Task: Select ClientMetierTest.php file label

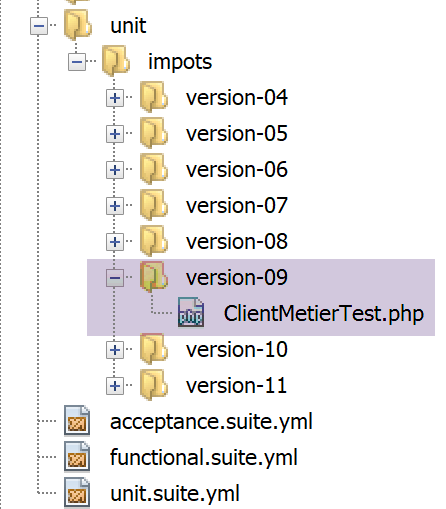Action: tap(324, 314)
